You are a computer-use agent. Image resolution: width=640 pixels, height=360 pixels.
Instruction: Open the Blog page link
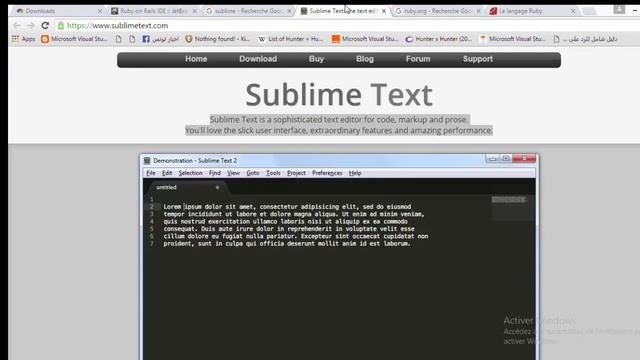pos(365,59)
